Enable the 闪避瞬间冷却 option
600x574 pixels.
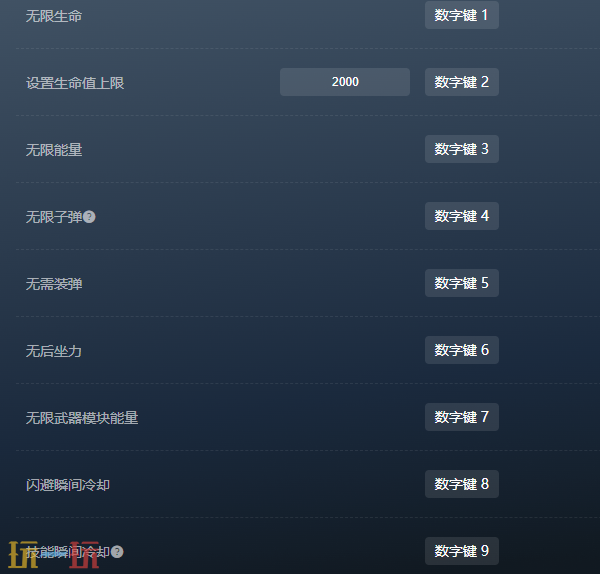(x=68, y=485)
